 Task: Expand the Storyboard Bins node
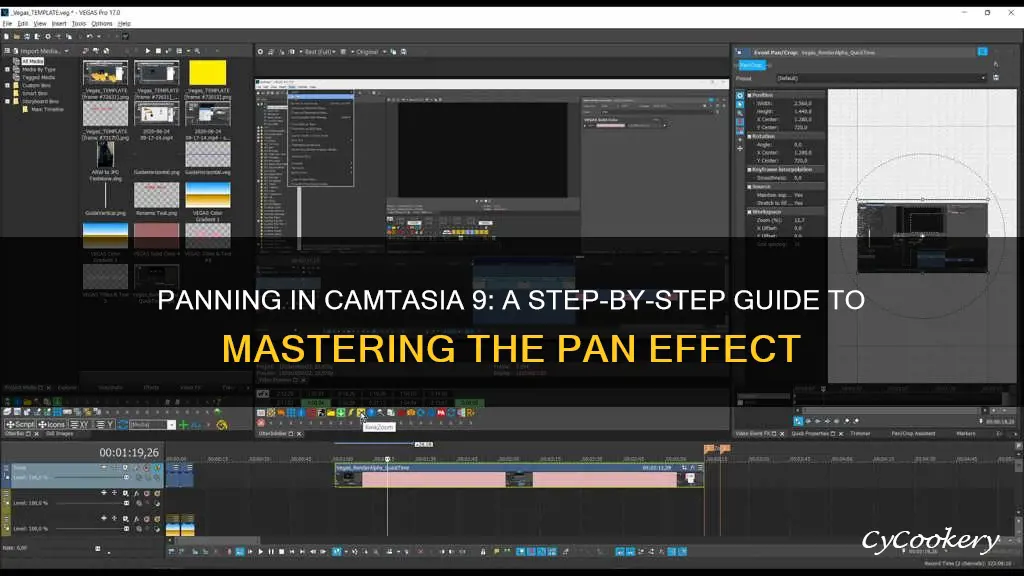[x=8, y=101]
